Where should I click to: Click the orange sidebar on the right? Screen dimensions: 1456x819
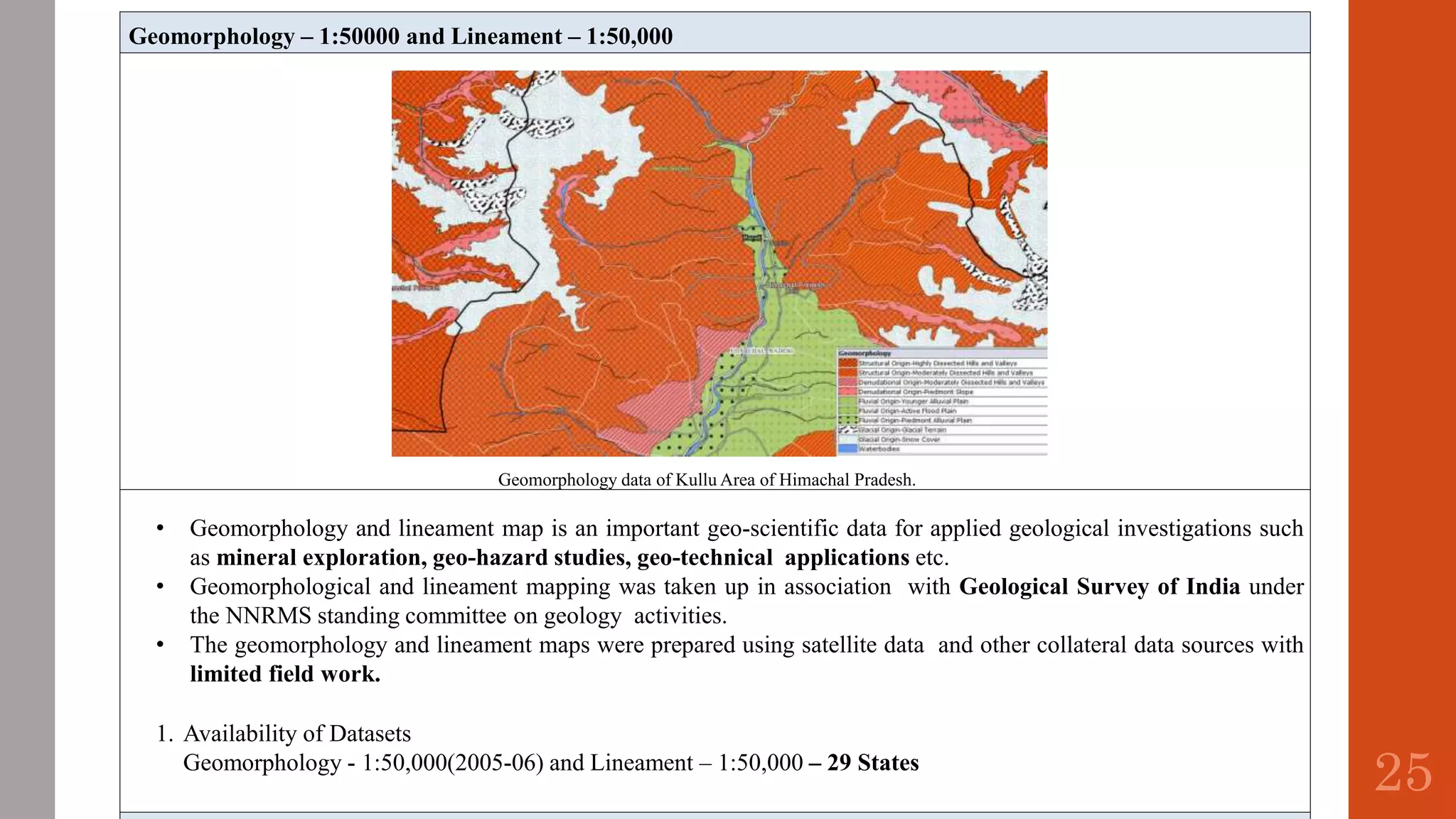point(1402,355)
